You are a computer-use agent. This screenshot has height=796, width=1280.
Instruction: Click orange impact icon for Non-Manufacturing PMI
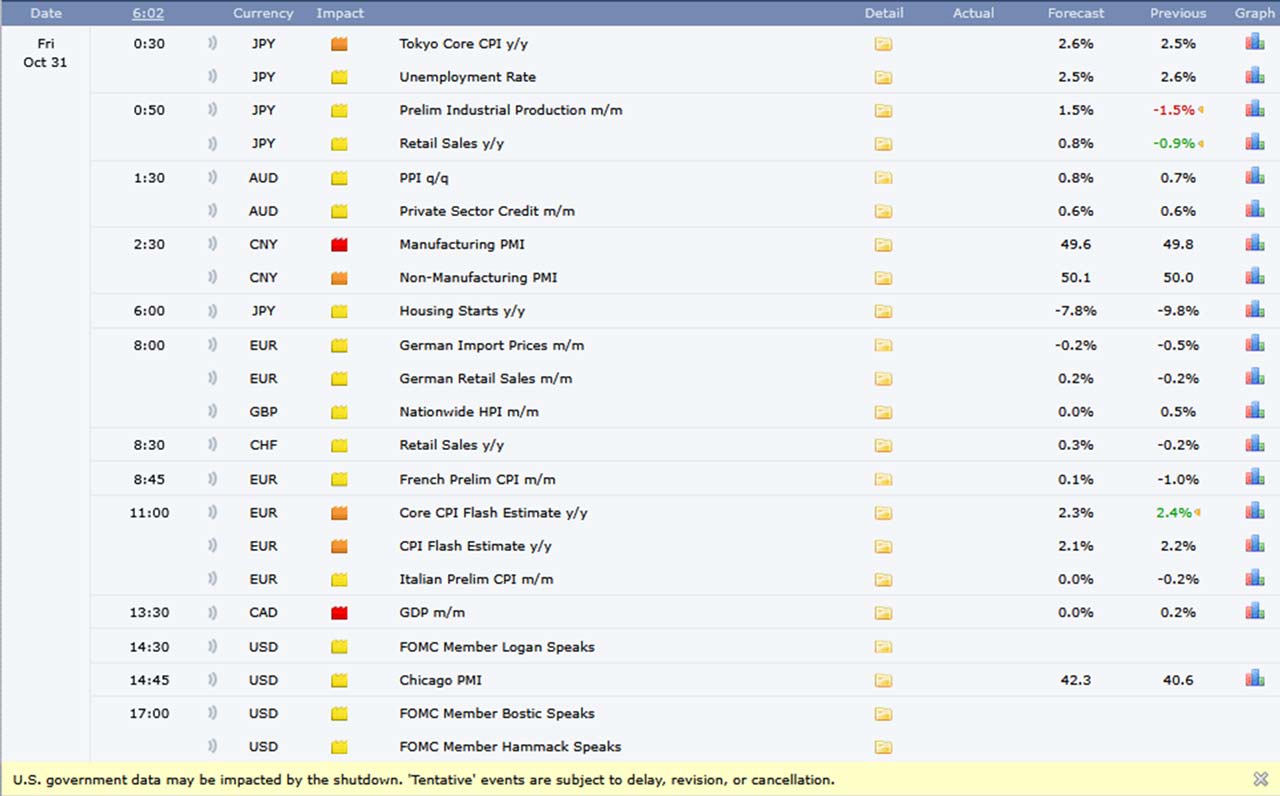339,278
